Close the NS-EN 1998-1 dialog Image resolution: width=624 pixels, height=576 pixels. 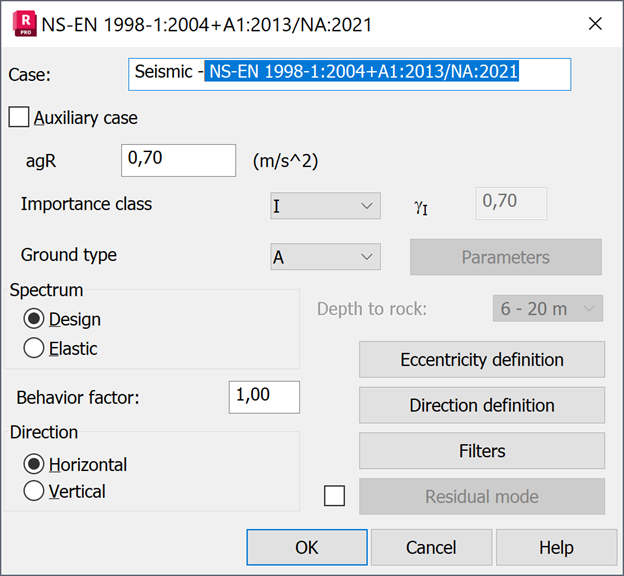click(x=595, y=24)
